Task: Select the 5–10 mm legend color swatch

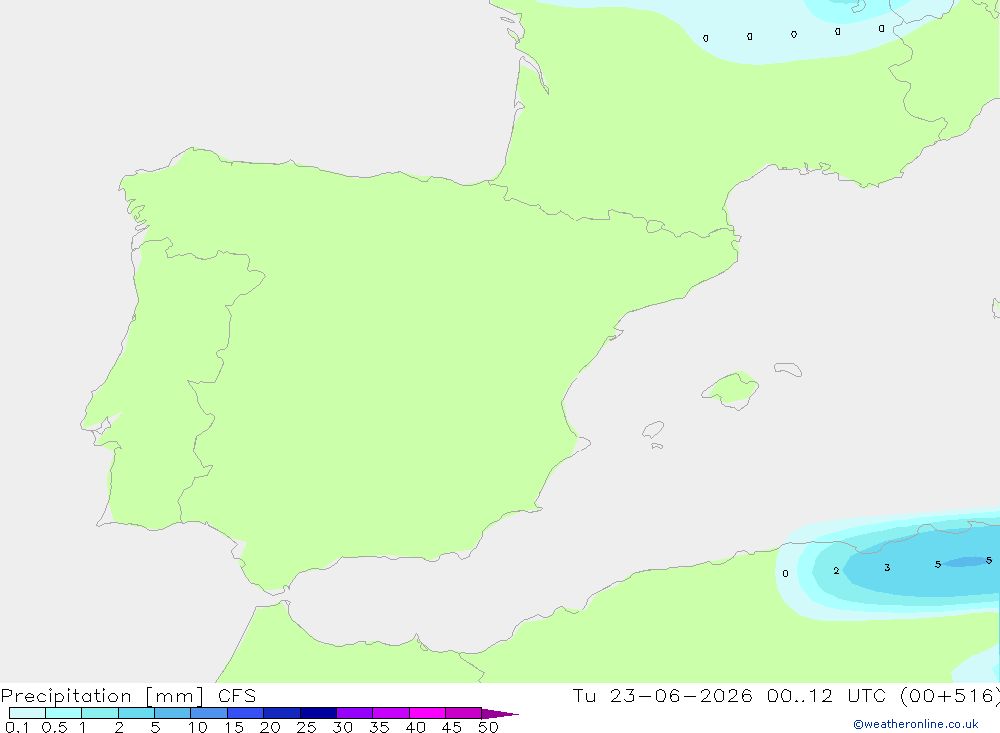Action: [173, 713]
